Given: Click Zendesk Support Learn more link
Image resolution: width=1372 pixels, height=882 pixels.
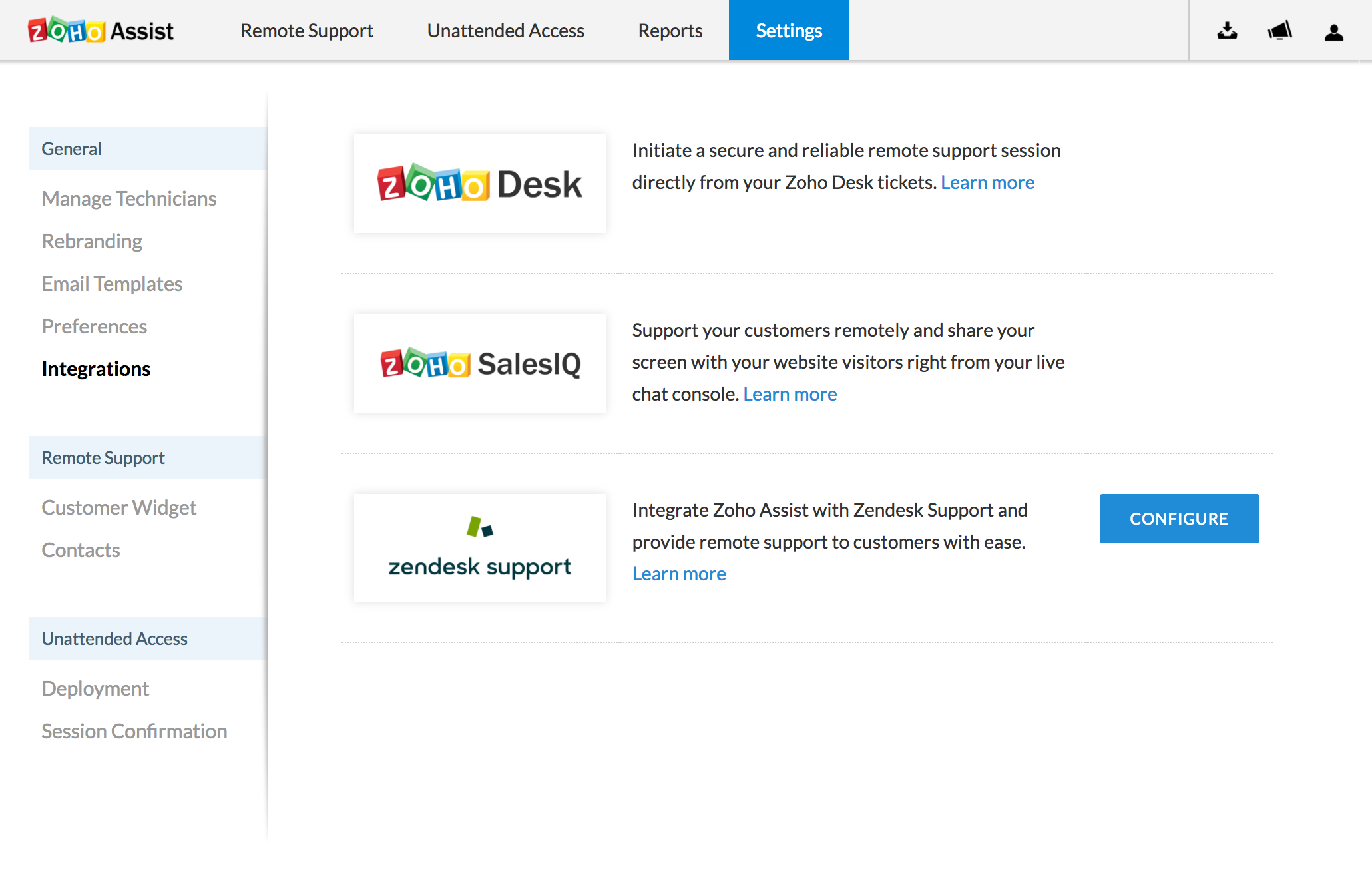Looking at the screenshot, I should pyautogui.click(x=678, y=574).
